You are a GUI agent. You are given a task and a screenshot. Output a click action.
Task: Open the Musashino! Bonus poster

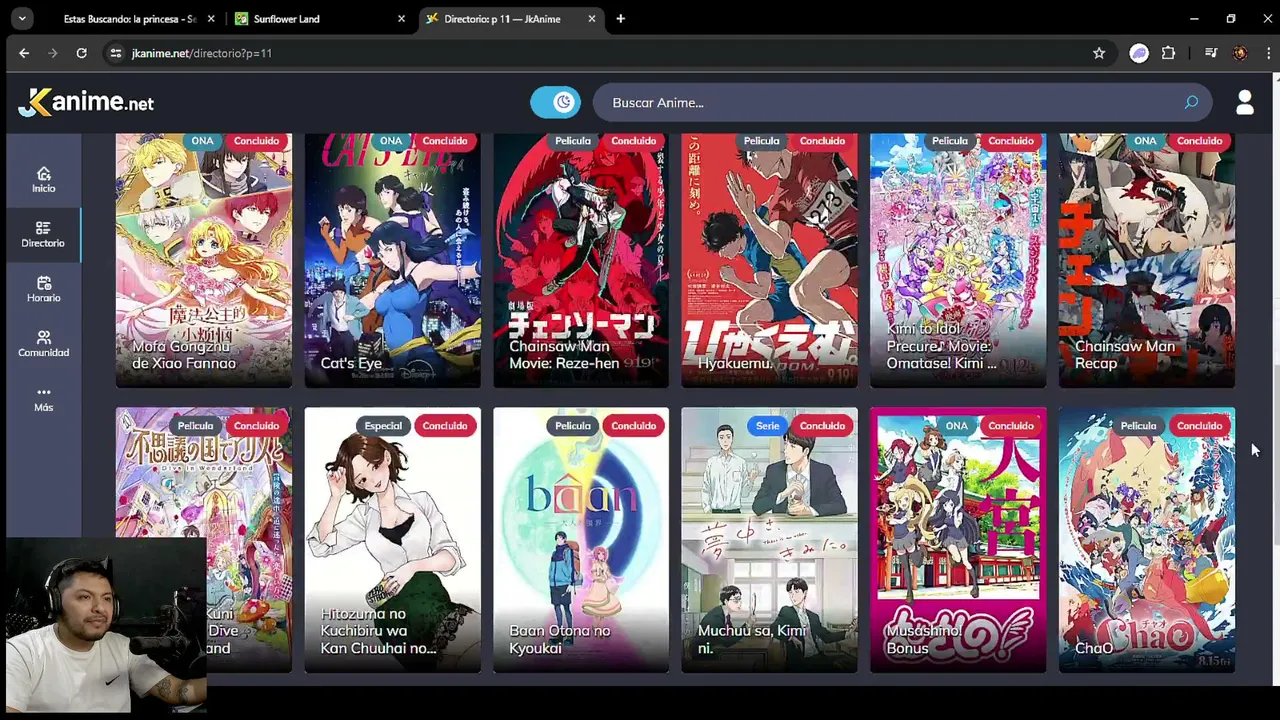click(x=958, y=540)
